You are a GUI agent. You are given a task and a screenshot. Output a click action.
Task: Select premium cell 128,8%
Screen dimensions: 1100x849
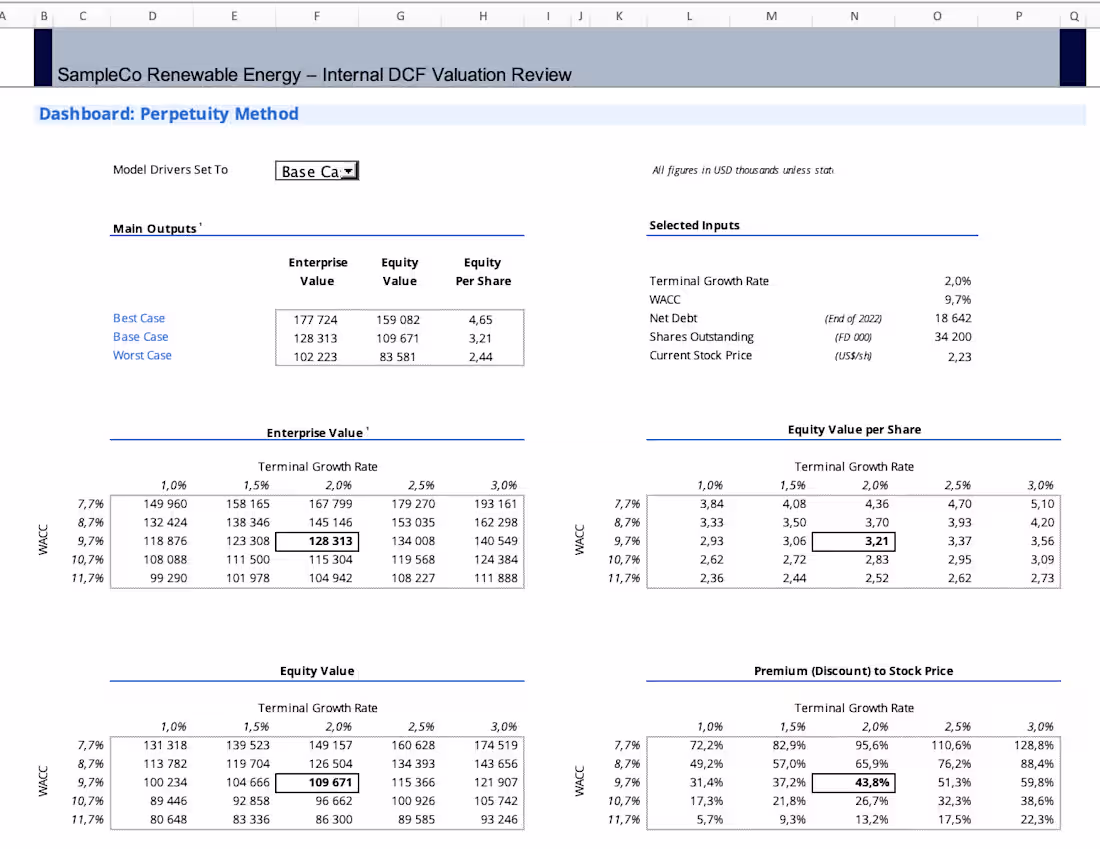(1033, 745)
